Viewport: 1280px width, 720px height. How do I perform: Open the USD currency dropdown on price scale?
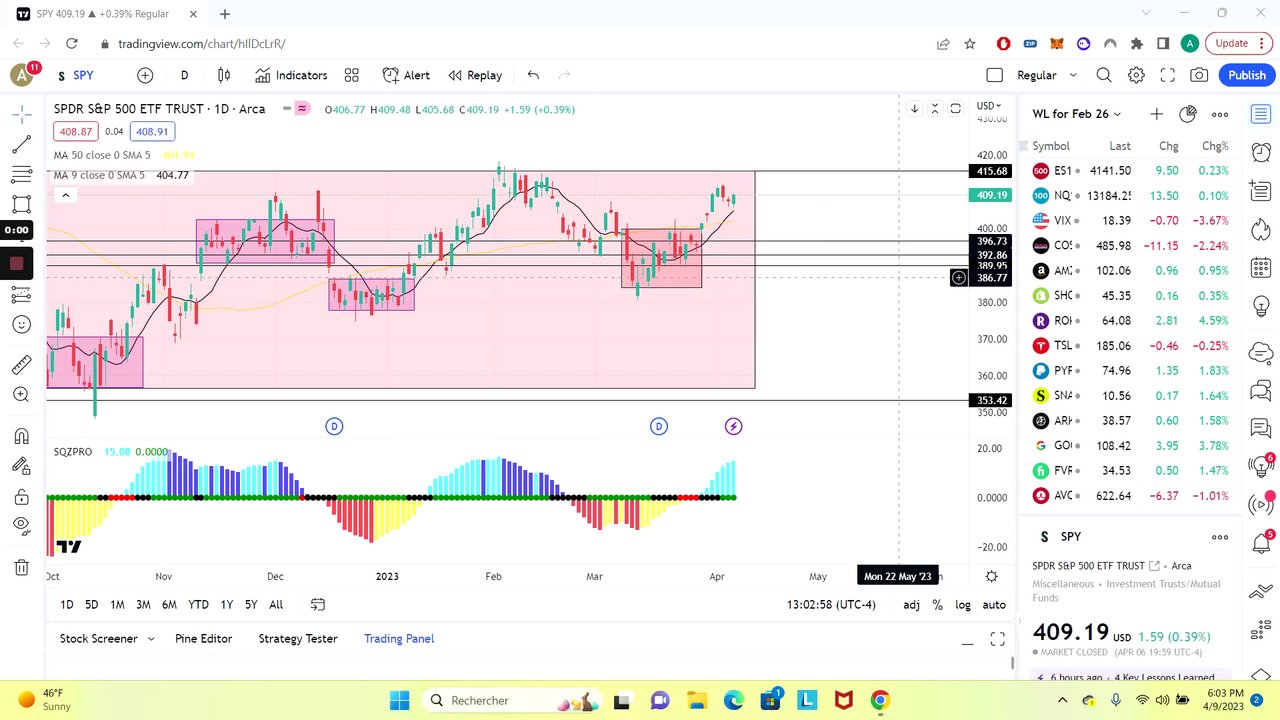point(988,106)
